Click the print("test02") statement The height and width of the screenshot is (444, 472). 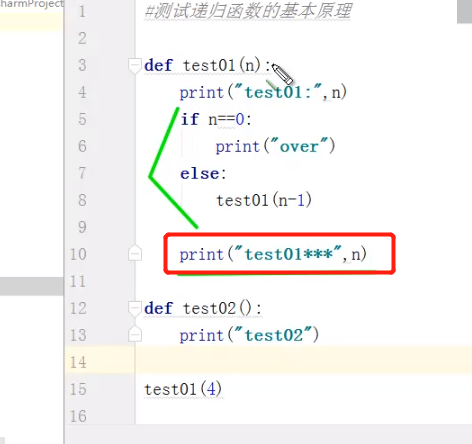249,335
